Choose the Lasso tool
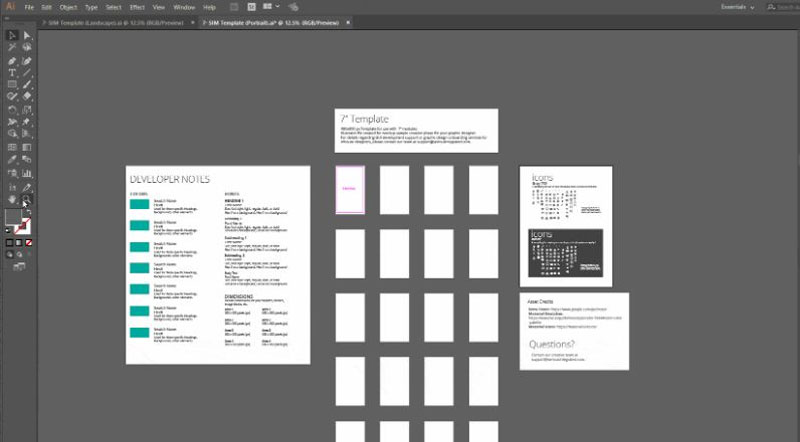The image size is (800, 442). coord(27,47)
